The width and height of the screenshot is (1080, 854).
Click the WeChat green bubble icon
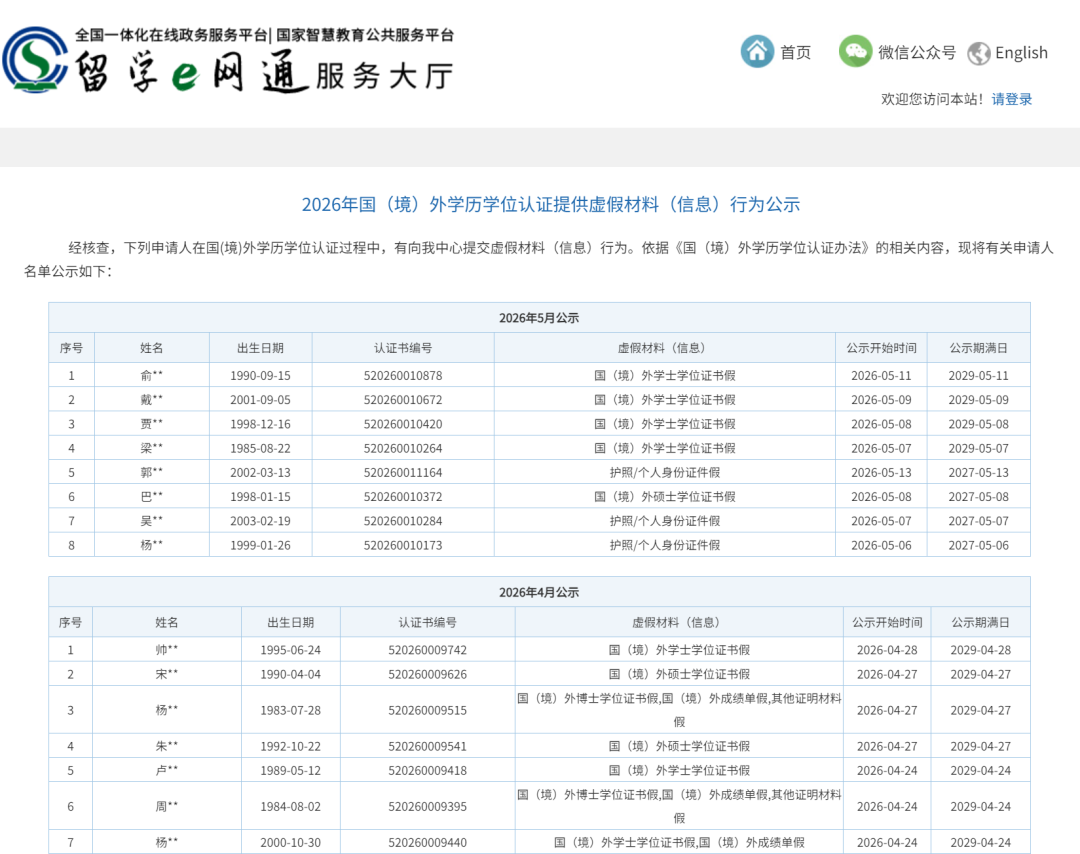pyautogui.click(x=855, y=52)
